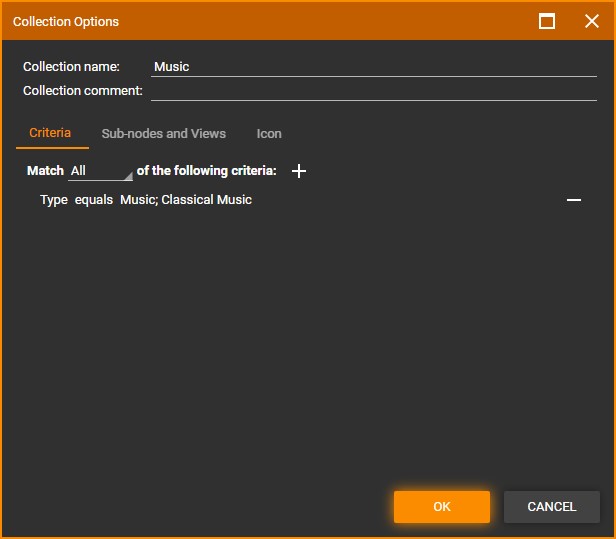Close the Collection Options dialog
The width and height of the screenshot is (616, 539).
click(x=591, y=21)
